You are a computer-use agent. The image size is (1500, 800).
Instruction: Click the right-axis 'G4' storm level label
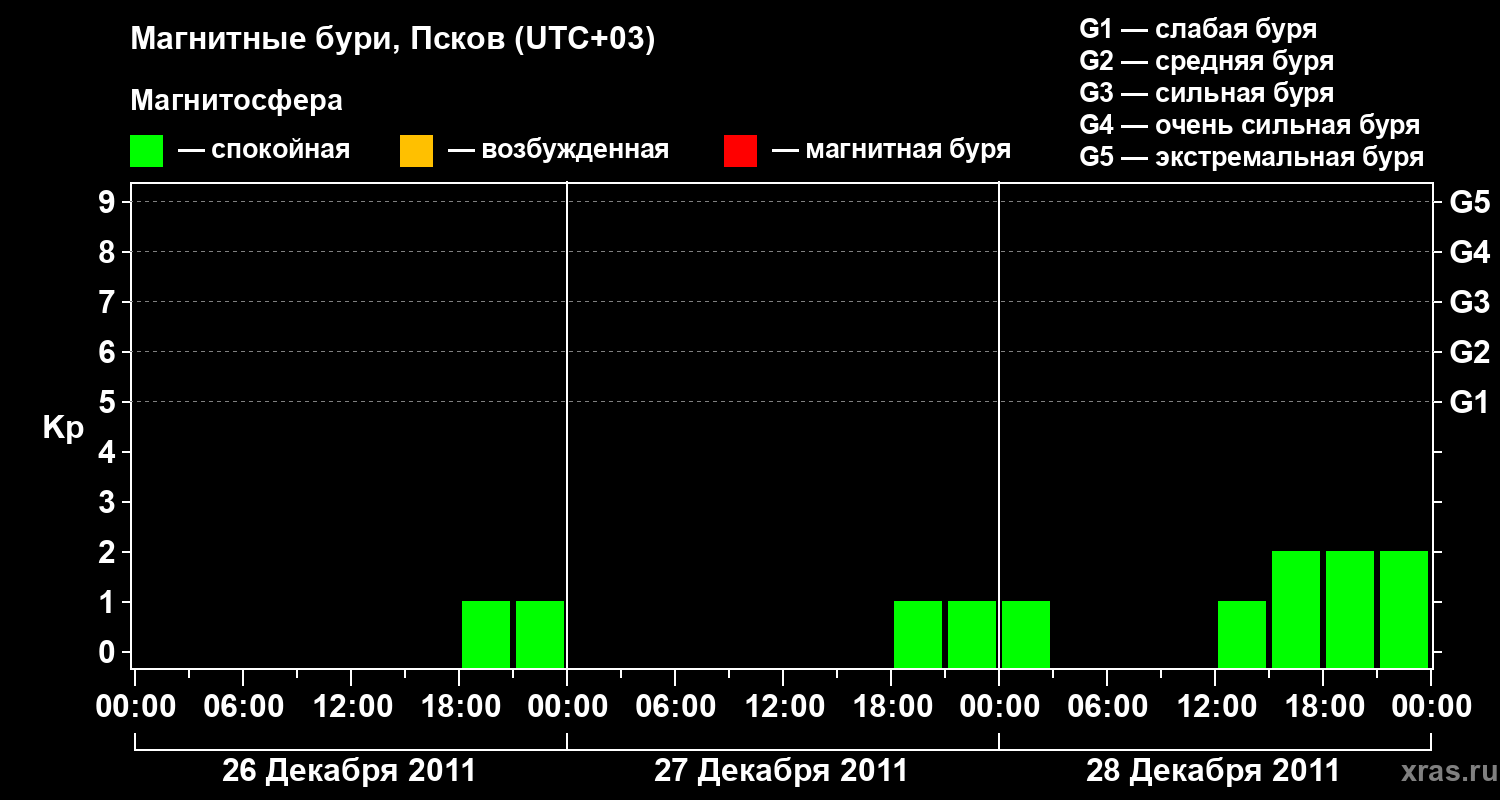click(1469, 252)
